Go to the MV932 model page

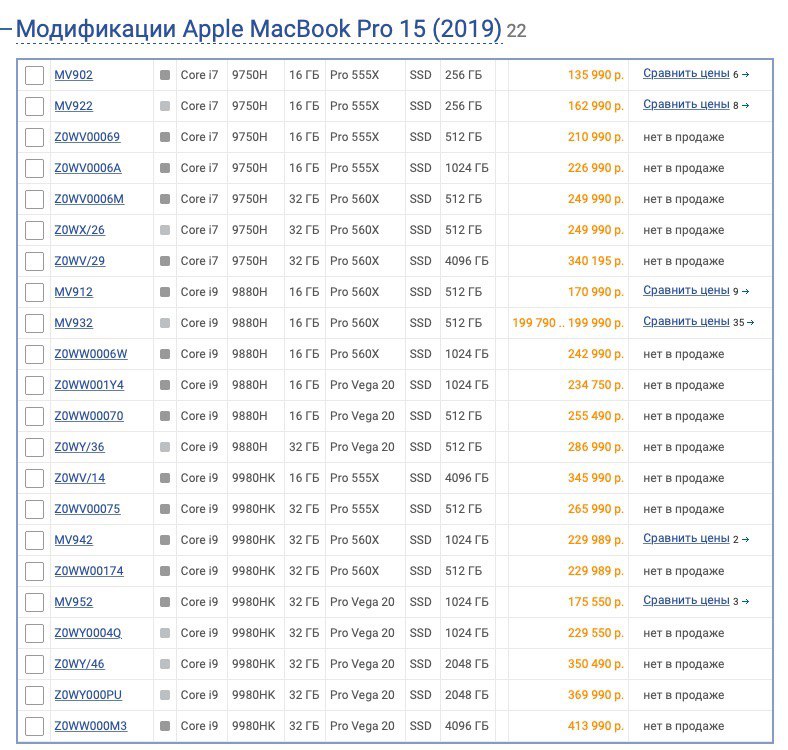click(73, 323)
